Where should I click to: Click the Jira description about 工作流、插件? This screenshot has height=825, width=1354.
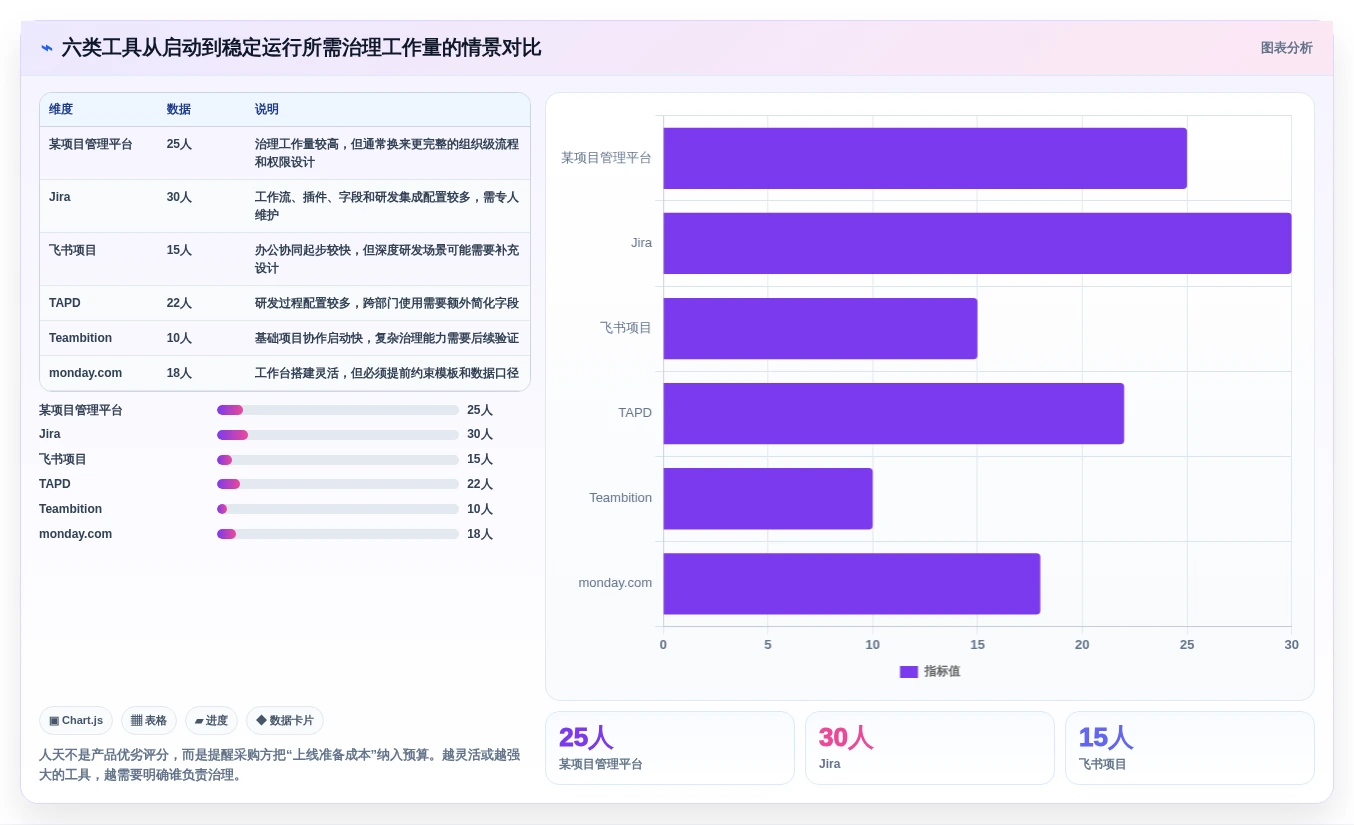[387, 206]
